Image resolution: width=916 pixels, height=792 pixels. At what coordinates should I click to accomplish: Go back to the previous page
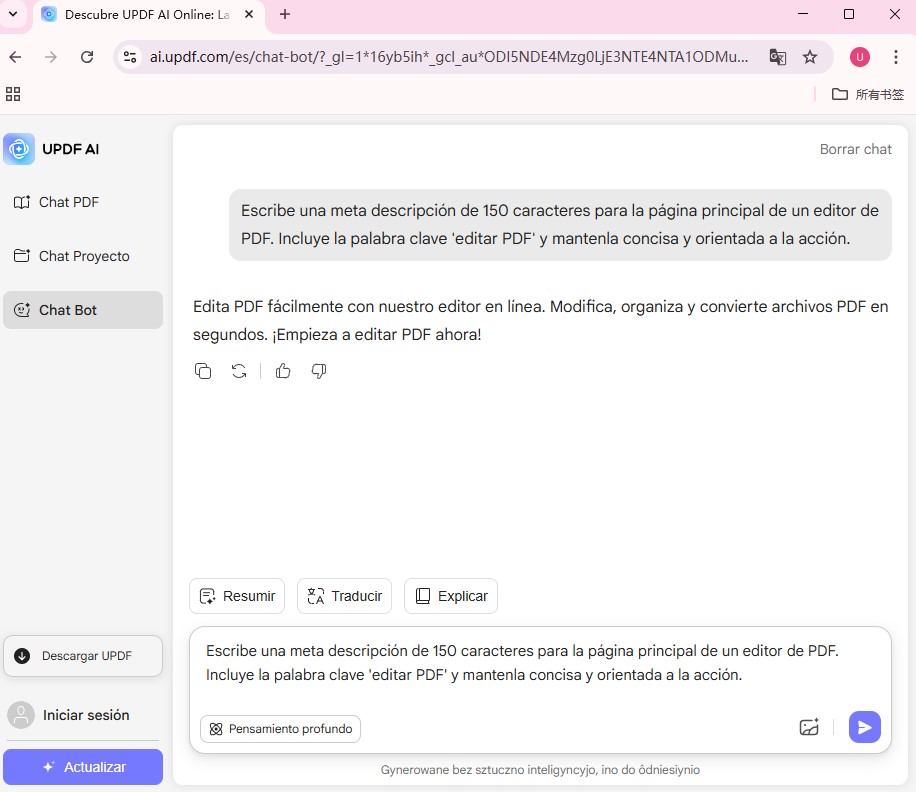[x=16, y=57]
